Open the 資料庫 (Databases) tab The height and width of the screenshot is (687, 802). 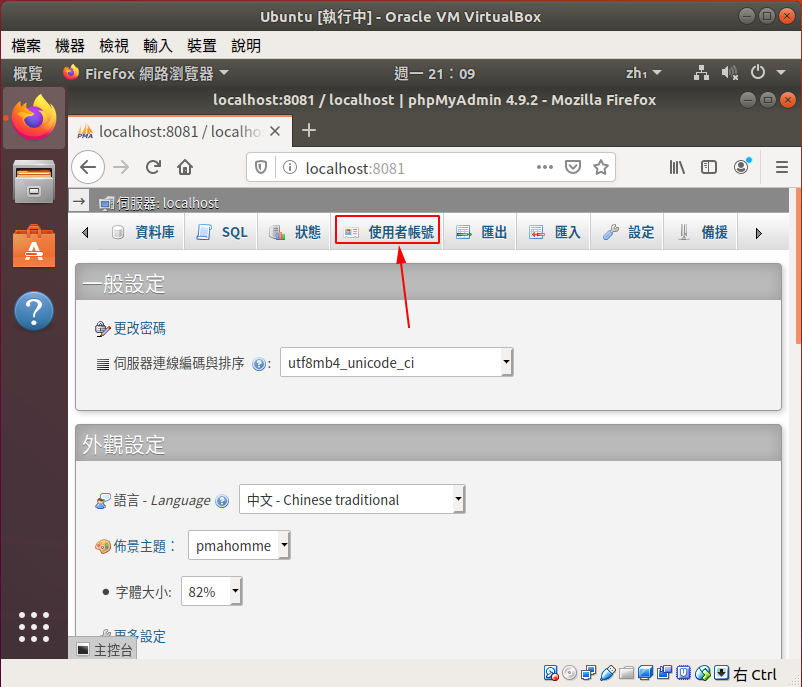pyautogui.click(x=143, y=232)
